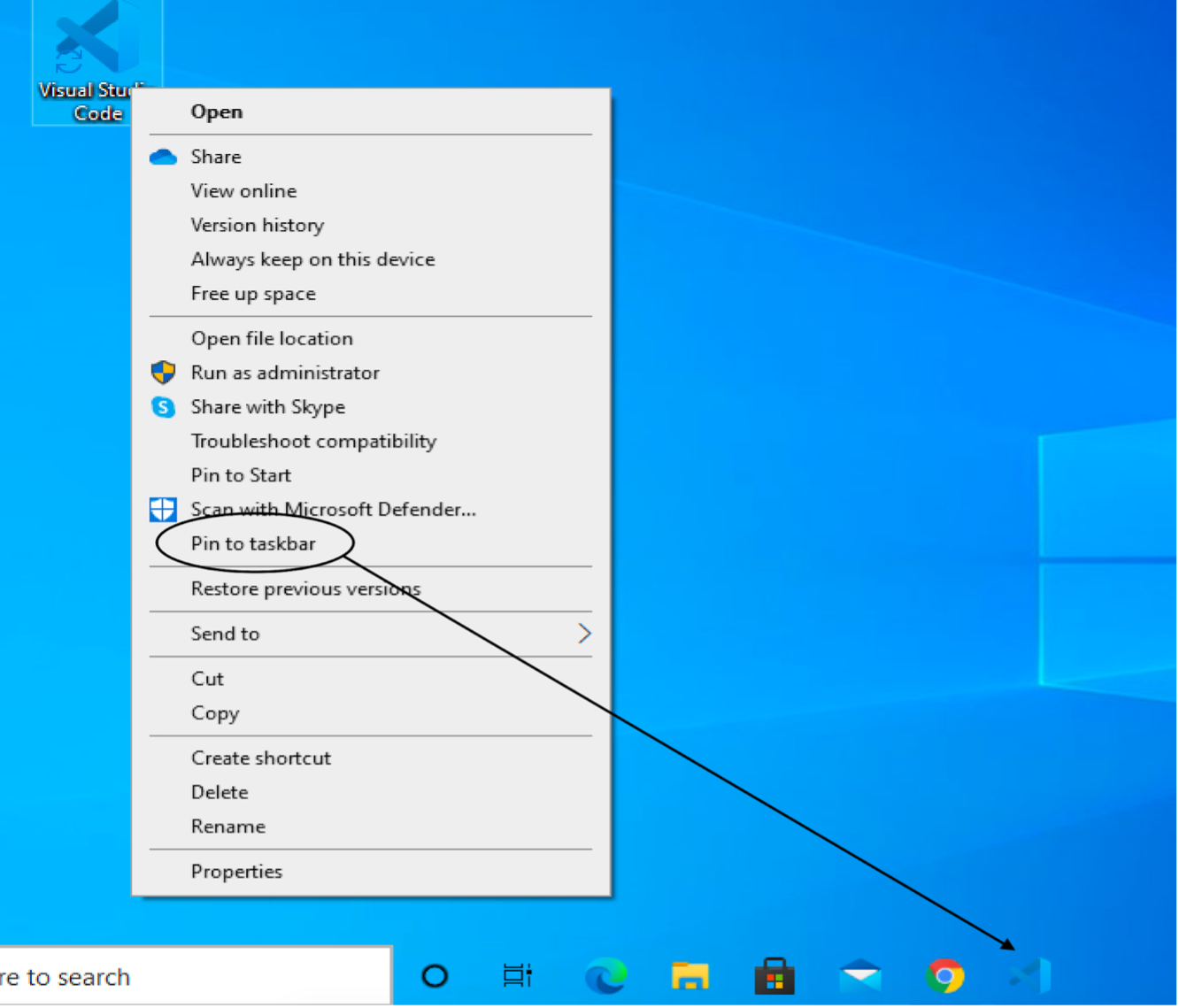Click the Microsoft Defender shield icon
The height and width of the screenshot is (1008, 1179).
163,510
